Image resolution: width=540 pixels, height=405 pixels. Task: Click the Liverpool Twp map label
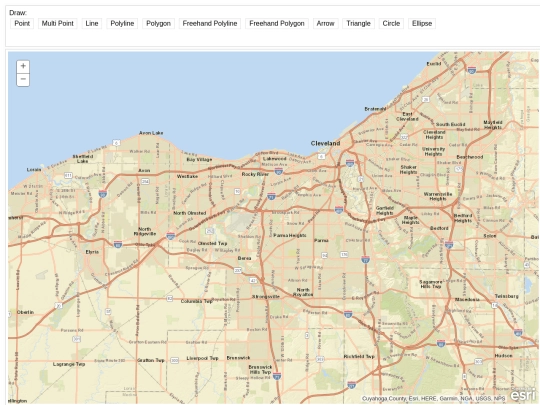tap(202, 358)
